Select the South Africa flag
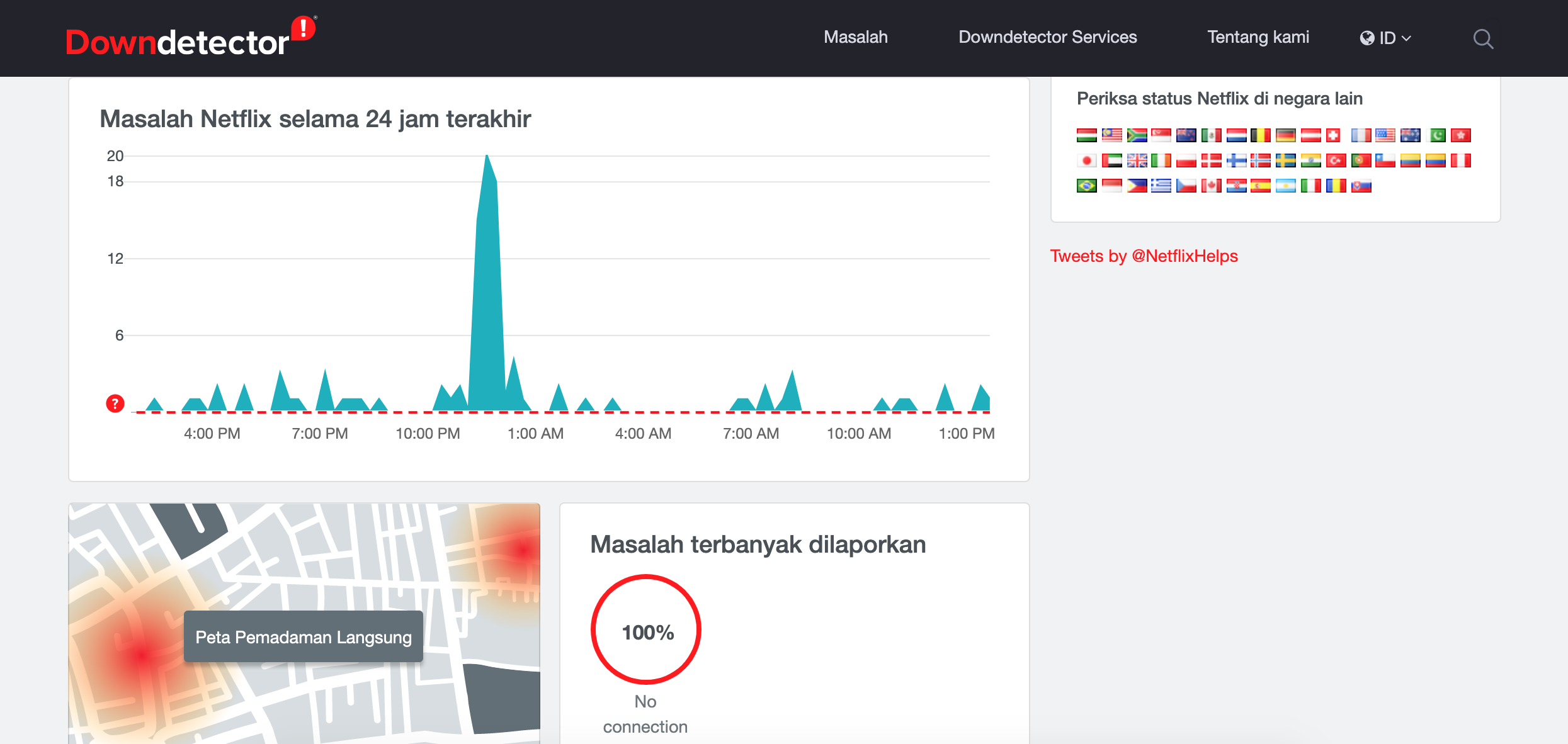Screen dimensions: 1568x744 click(1137, 135)
